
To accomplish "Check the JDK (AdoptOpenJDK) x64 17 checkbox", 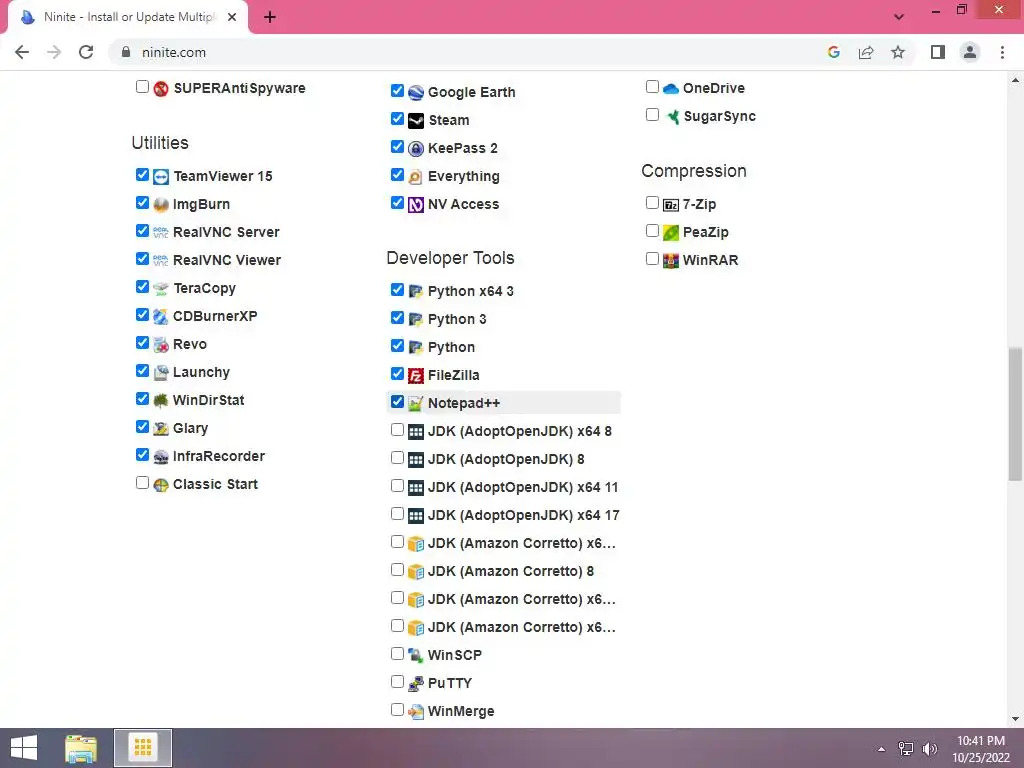I will click(x=397, y=514).
